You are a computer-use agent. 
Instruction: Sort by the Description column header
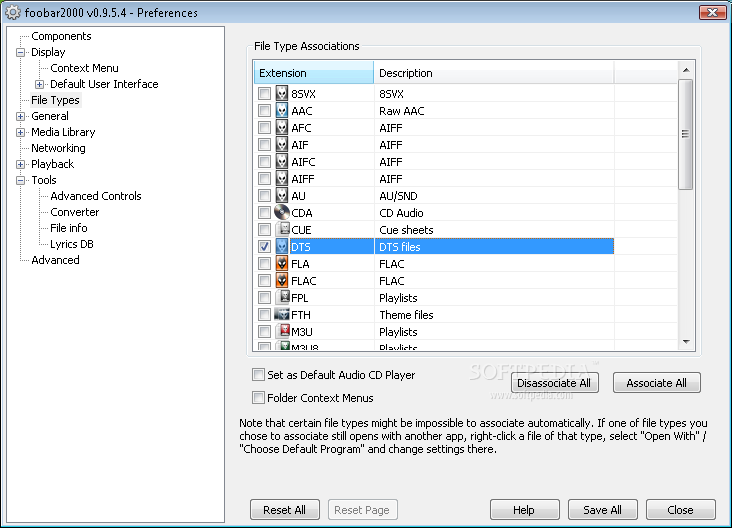pos(494,73)
